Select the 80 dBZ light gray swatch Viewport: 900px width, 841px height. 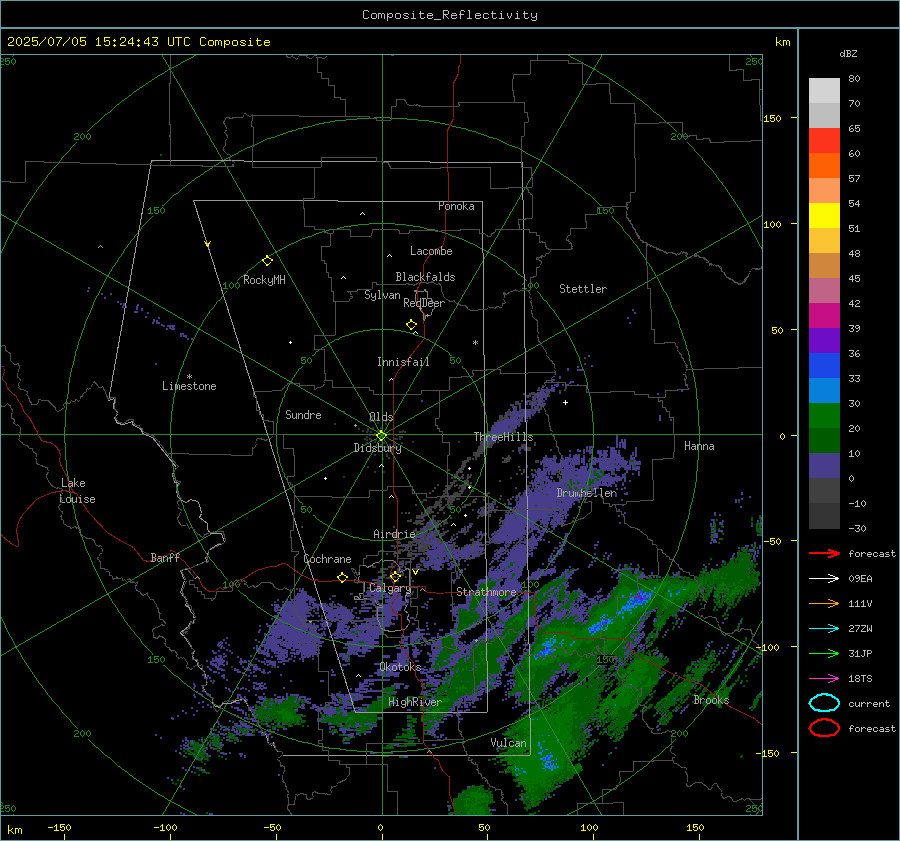(x=824, y=91)
